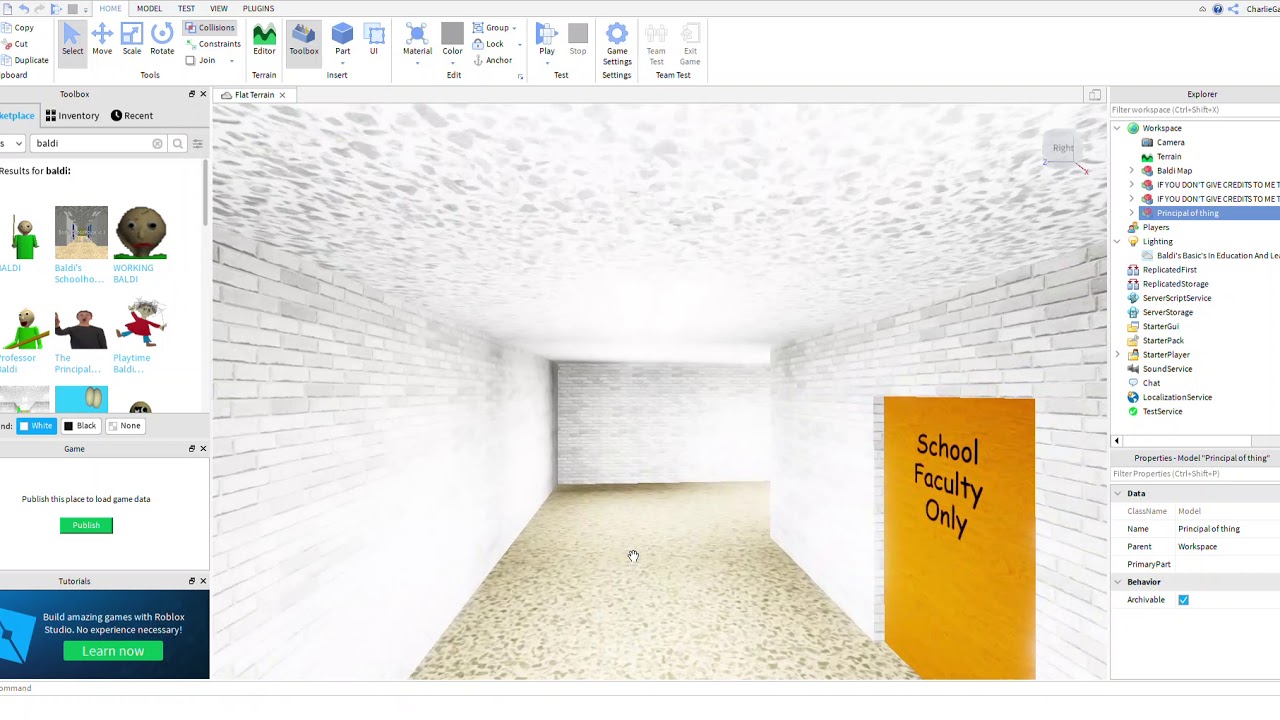
Task: Select LocalizationService in Explorer
Action: [x=1177, y=397]
